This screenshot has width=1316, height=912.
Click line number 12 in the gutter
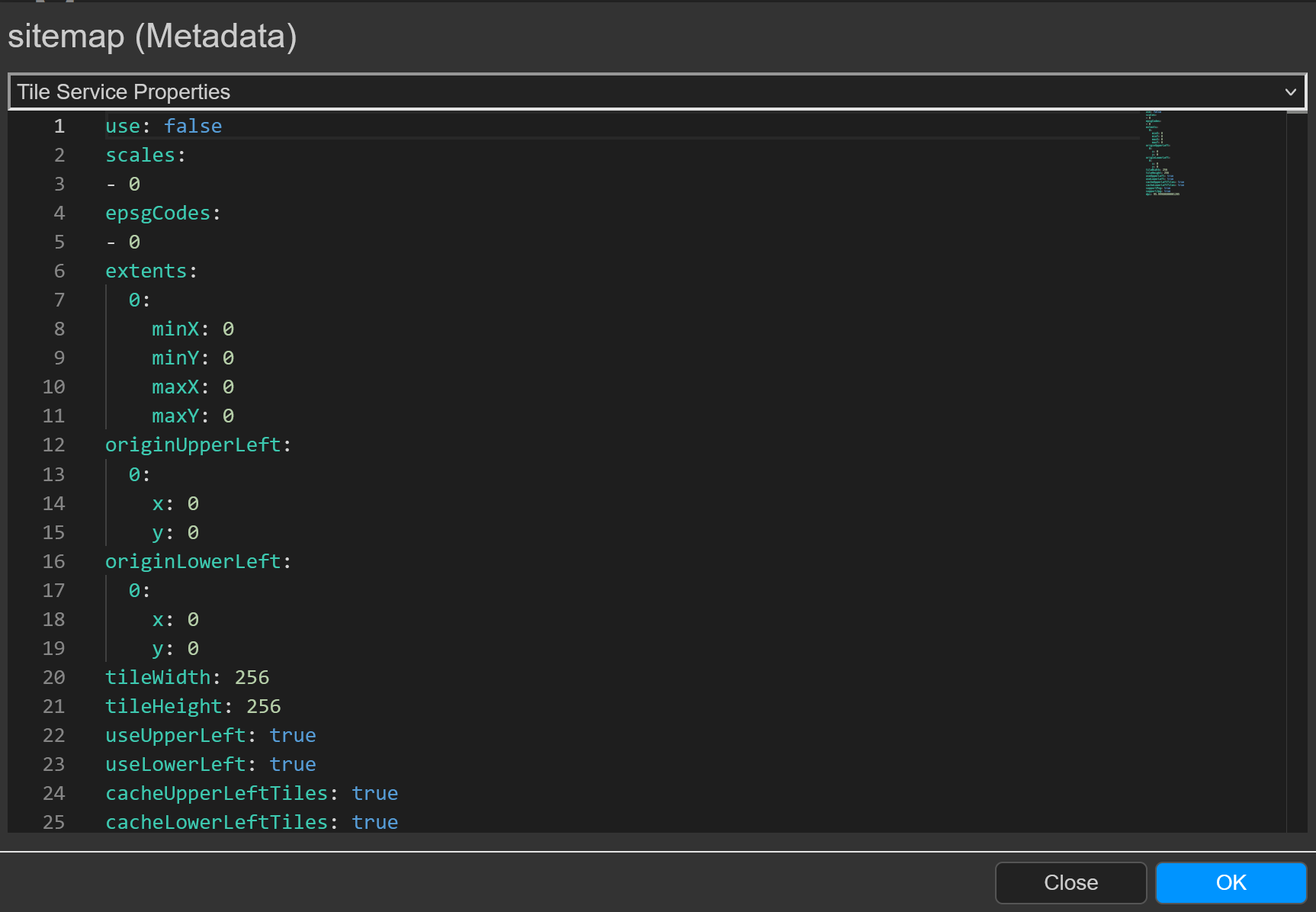53,445
